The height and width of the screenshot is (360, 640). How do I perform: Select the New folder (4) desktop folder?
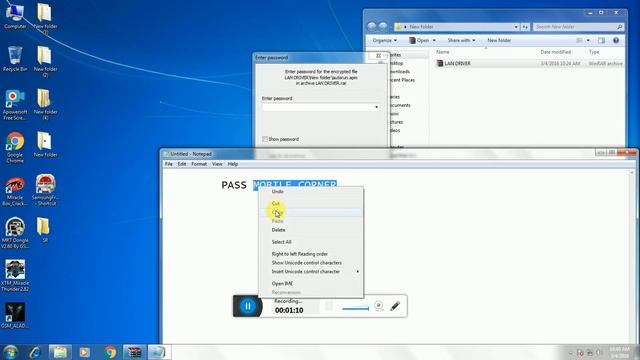pyautogui.click(x=45, y=104)
